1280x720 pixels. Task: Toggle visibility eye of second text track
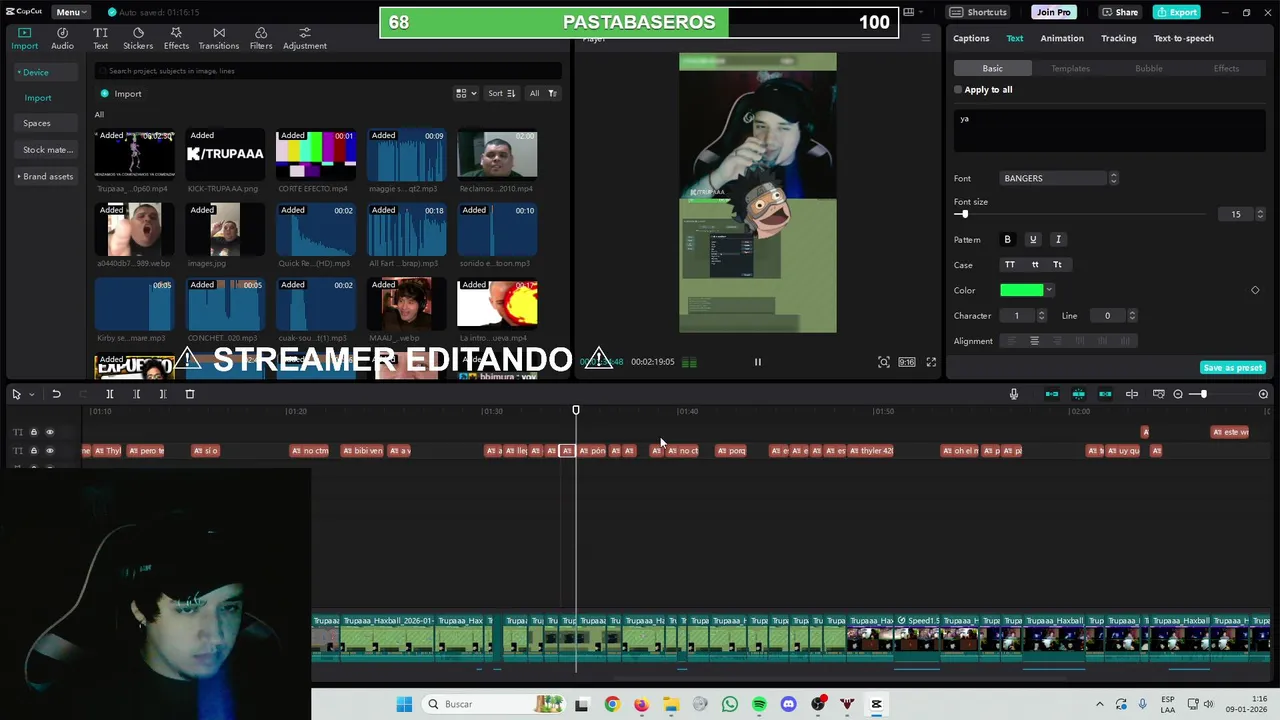tap(50, 451)
